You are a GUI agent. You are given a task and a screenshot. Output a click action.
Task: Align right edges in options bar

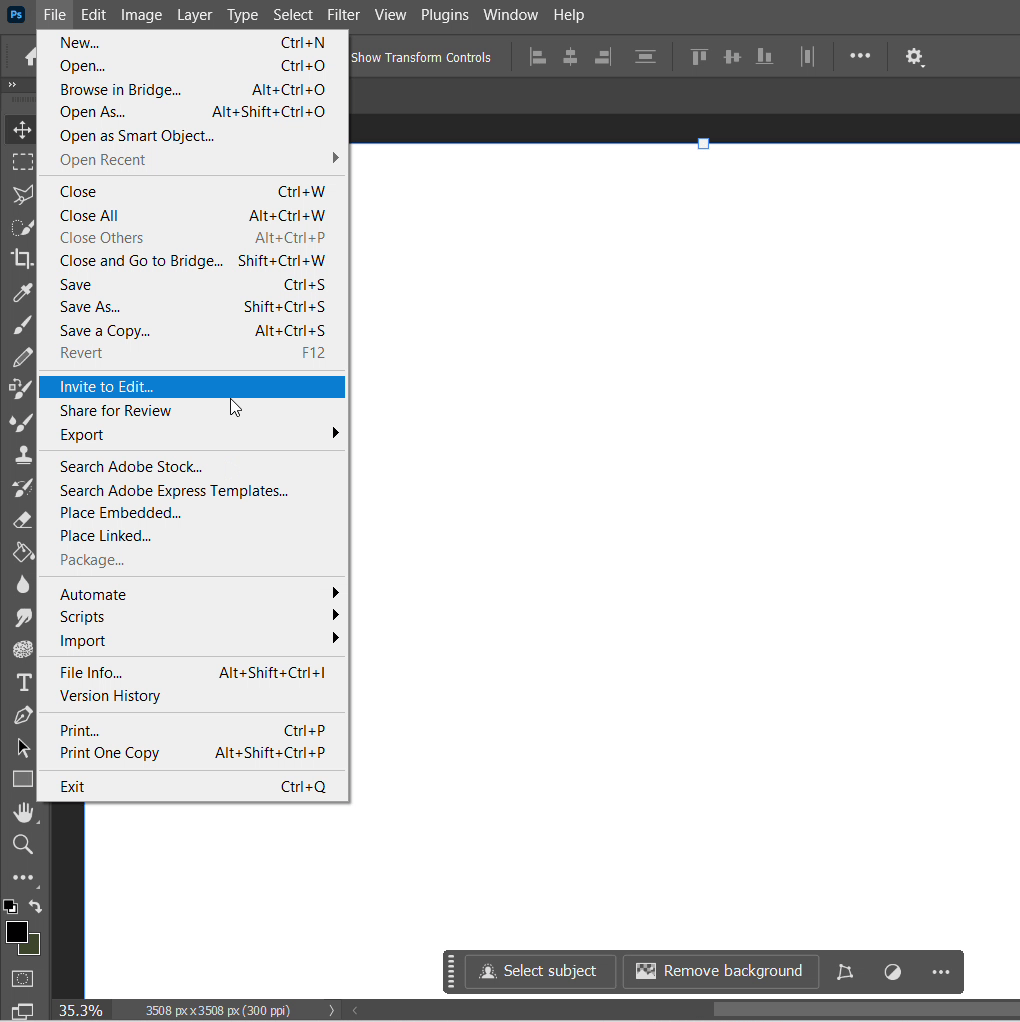tap(603, 57)
